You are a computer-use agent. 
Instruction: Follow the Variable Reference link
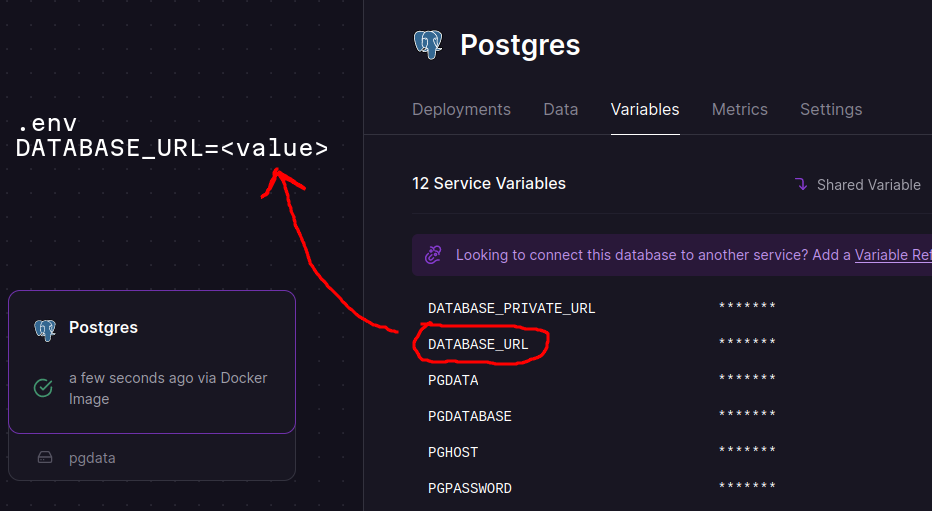tap(892, 255)
